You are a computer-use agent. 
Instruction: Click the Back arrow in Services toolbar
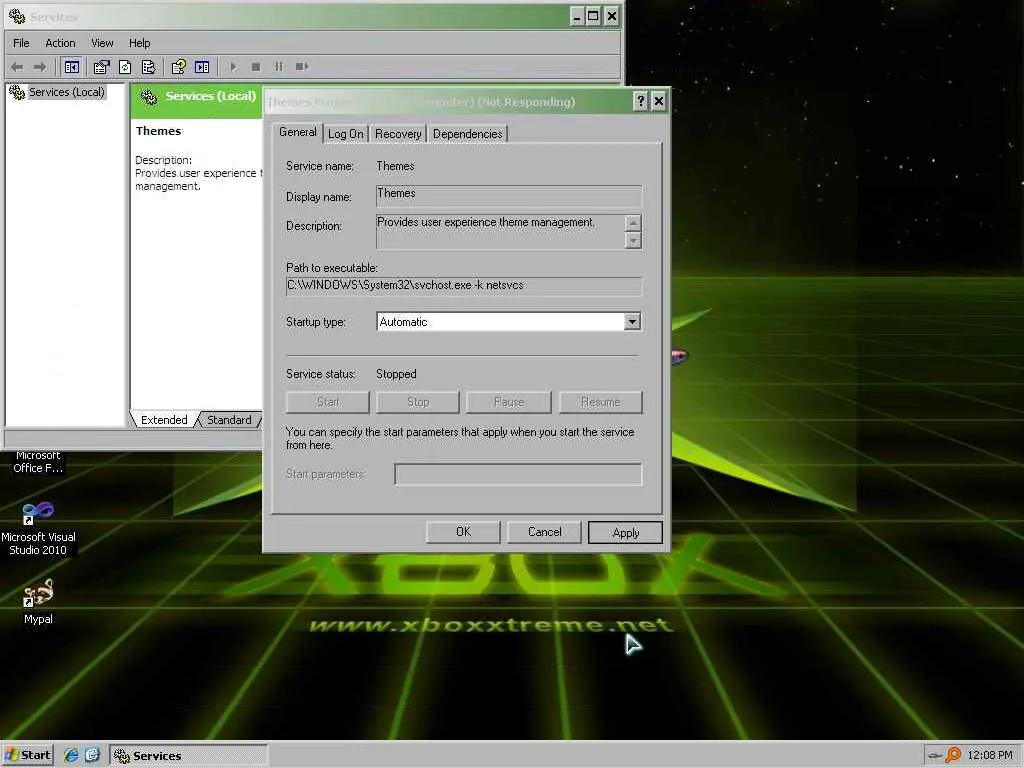tap(17, 67)
